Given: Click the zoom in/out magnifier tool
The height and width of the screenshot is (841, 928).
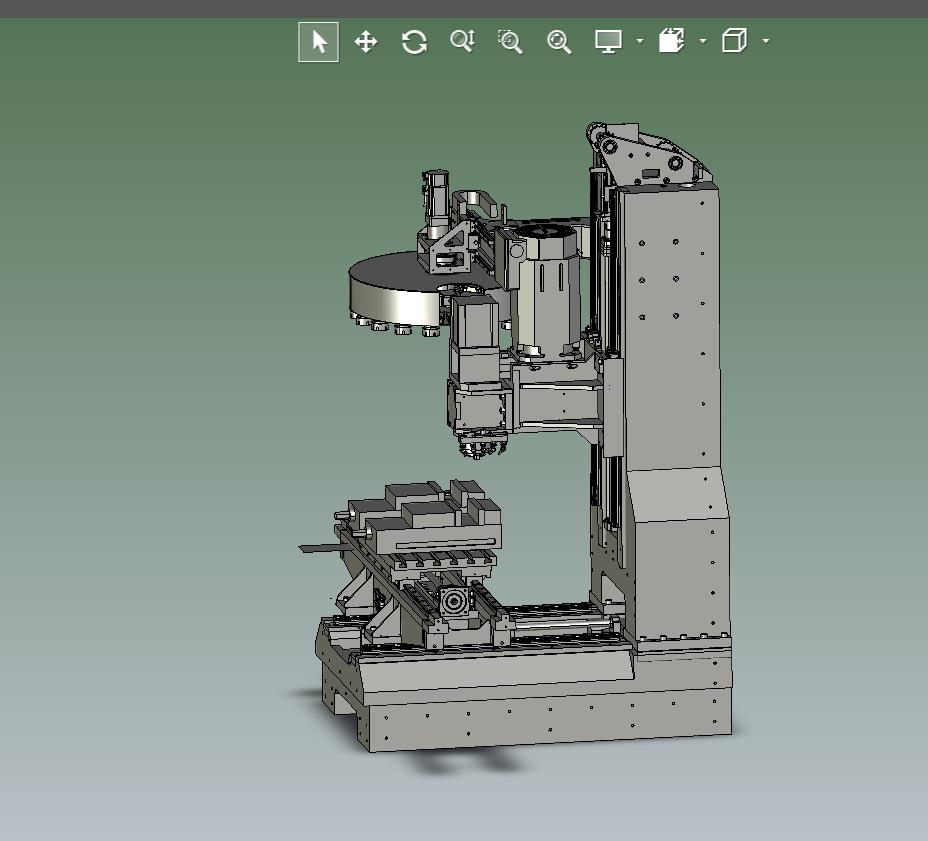Looking at the screenshot, I should 462,42.
